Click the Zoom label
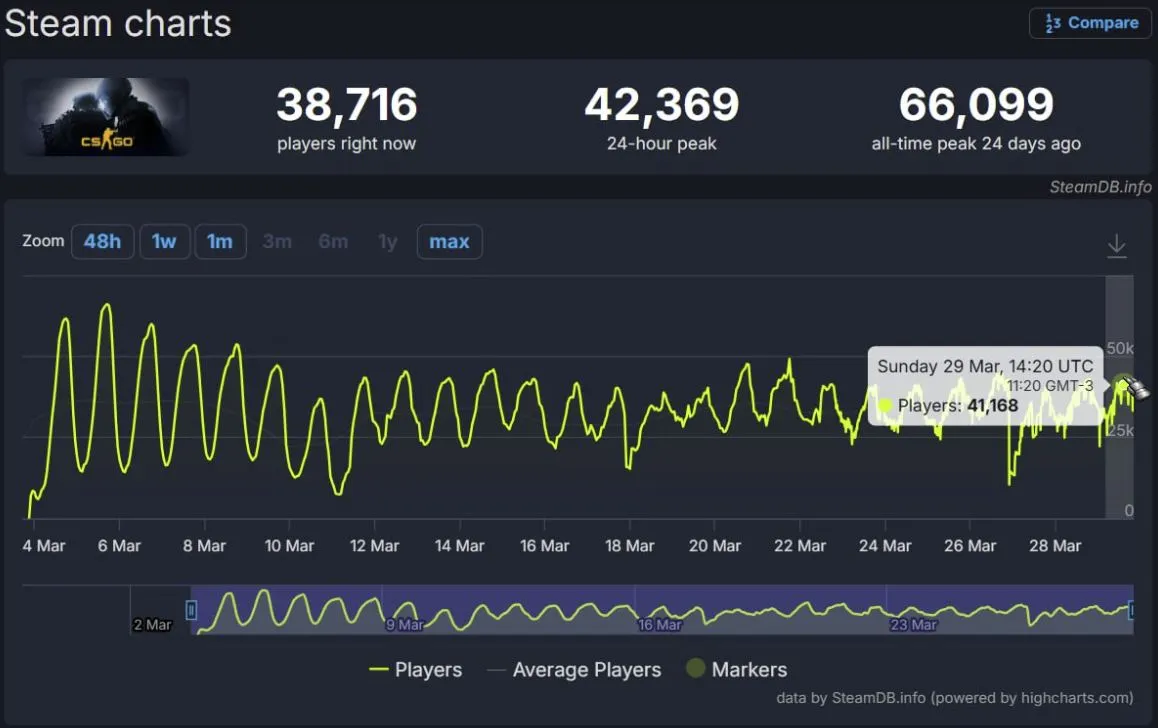Image resolution: width=1158 pixels, height=728 pixels. pyautogui.click(x=43, y=241)
